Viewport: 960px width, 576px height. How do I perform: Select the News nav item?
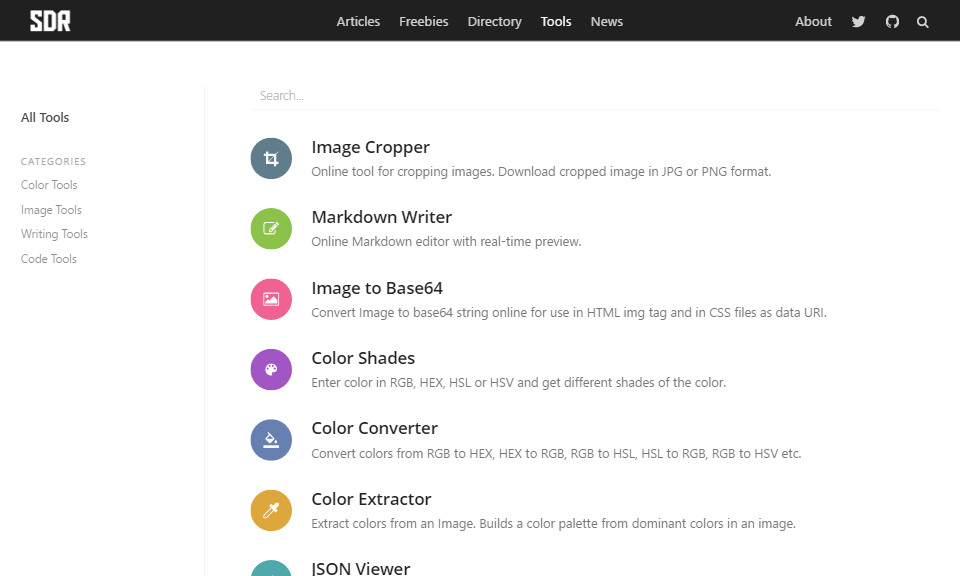(606, 21)
